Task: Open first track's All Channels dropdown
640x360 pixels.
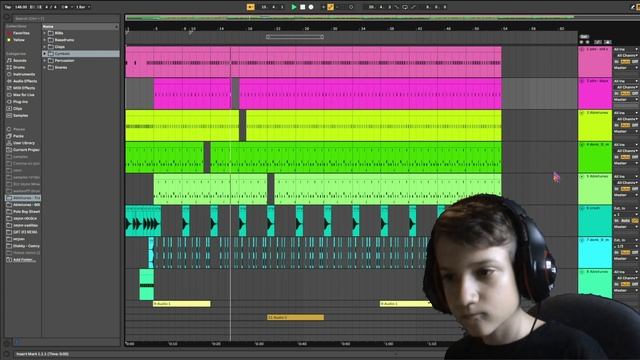Action: coord(626,55)
